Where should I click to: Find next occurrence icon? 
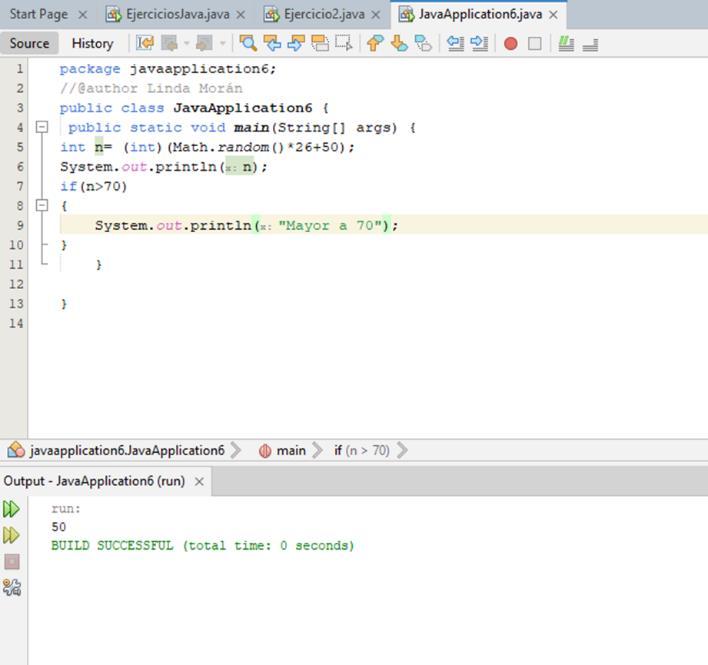[296, 43]
